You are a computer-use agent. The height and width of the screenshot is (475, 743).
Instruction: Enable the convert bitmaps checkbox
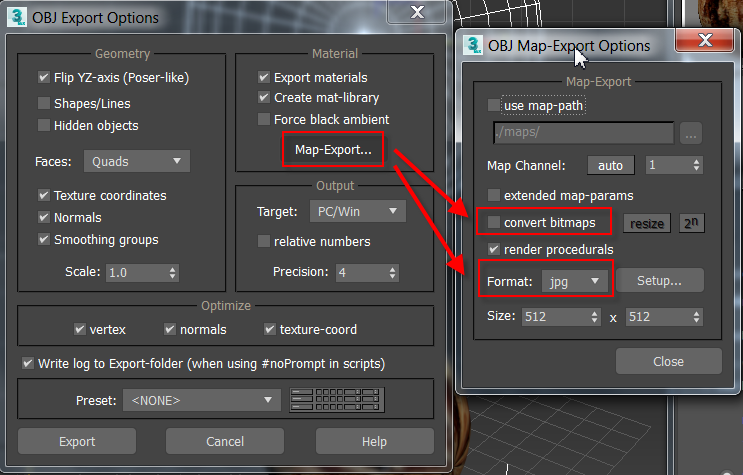coord(494,222)
